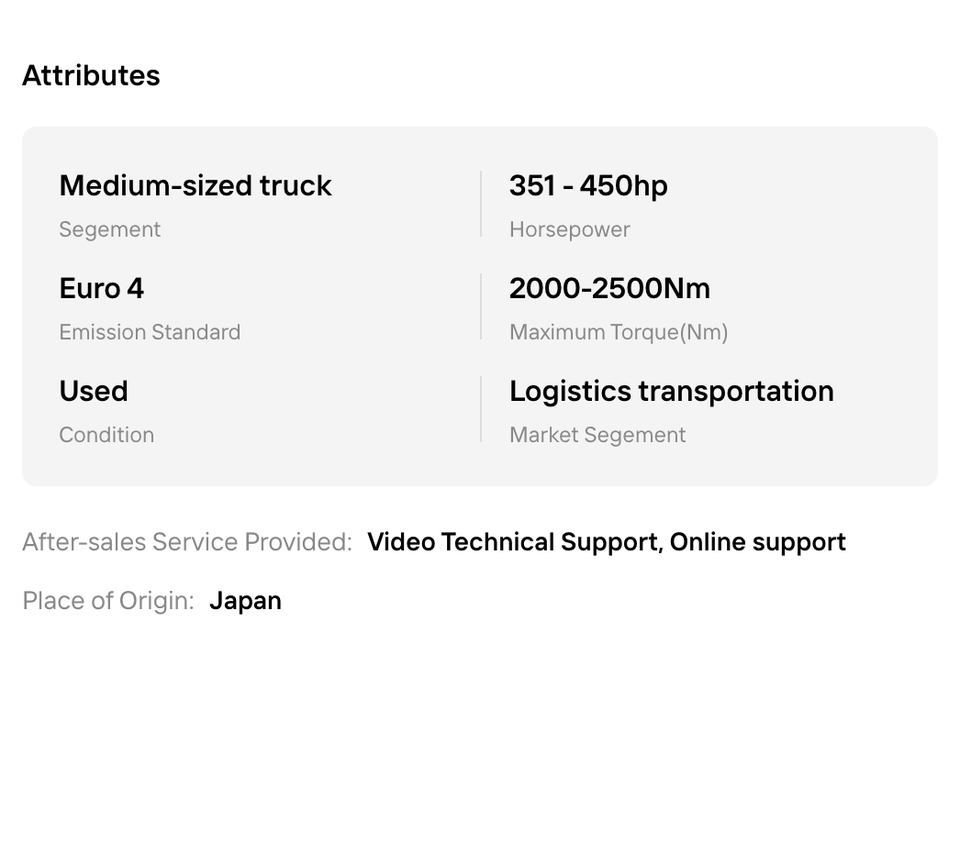Image resolution: width=960 pixels, height=855 pixels.
Task: Click the divider left of Market Segement
Action: pos(481,409)
